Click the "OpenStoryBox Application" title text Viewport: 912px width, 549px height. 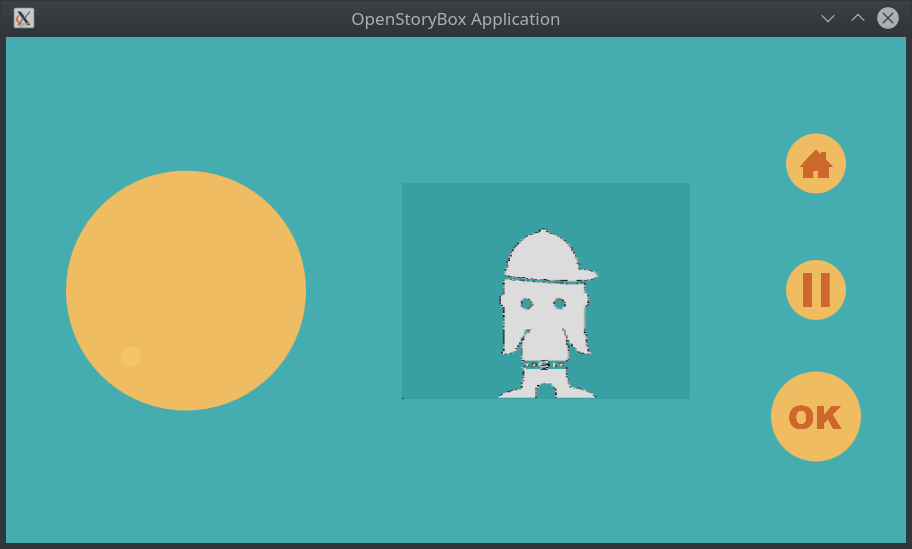[x=455, y=19]
